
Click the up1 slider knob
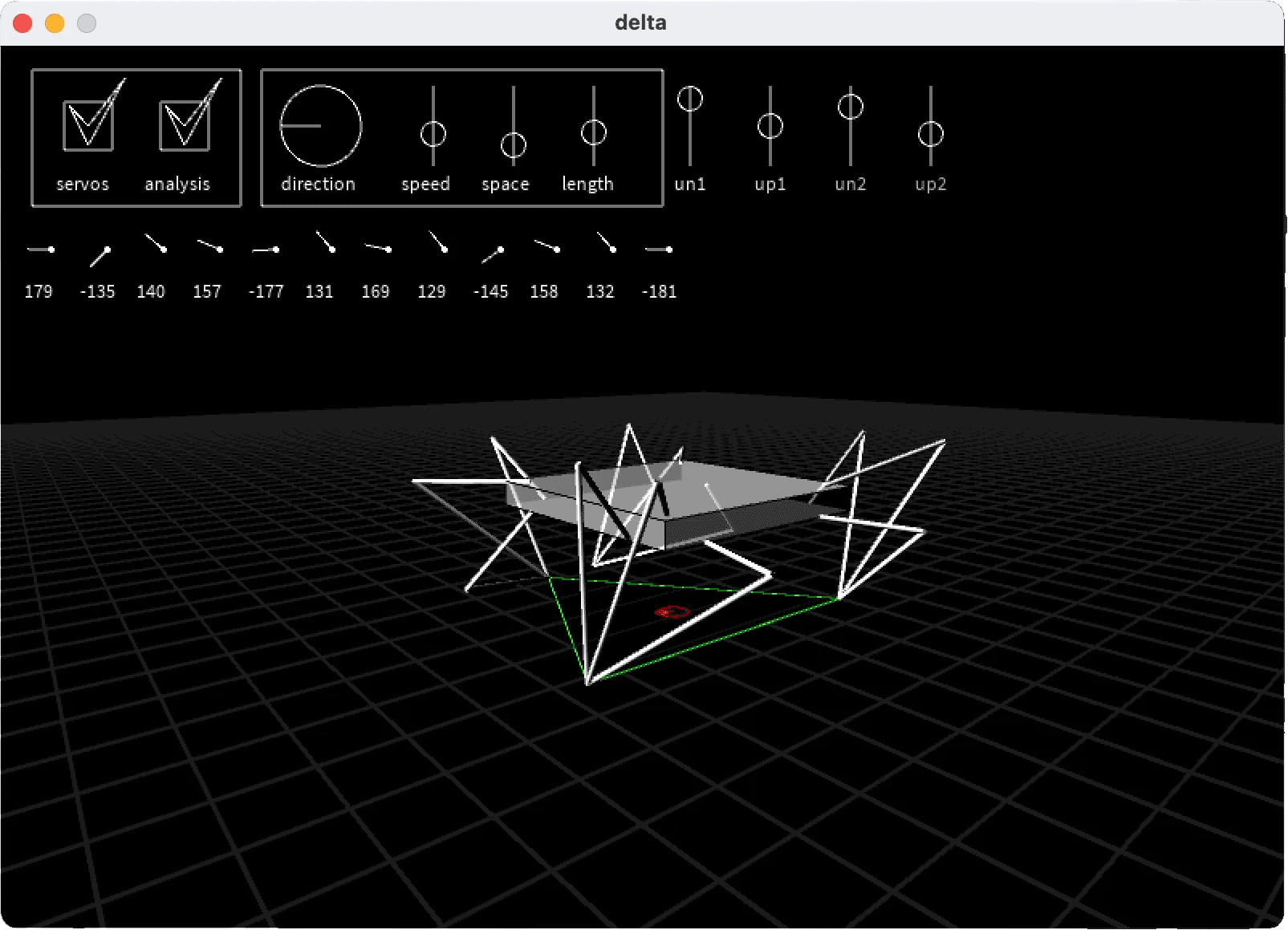coord(770,126)
